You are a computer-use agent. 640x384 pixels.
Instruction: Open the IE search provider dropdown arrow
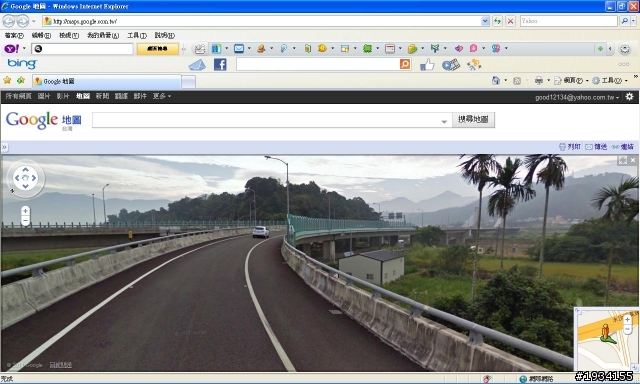(633, 21)
